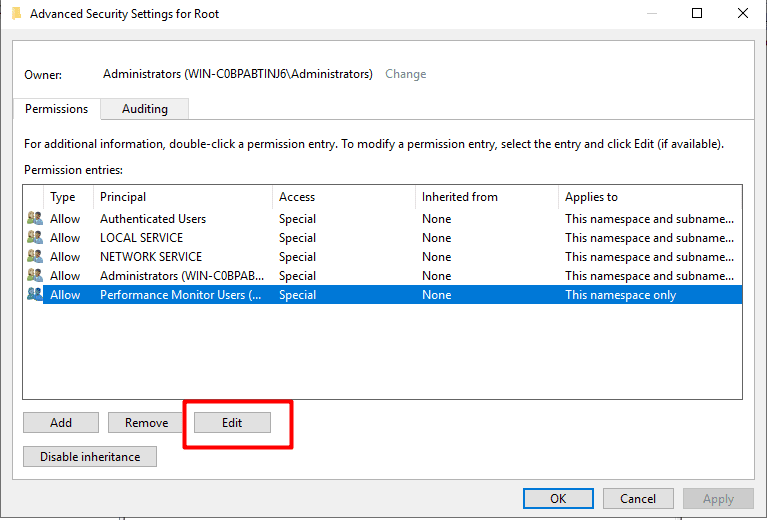Click the folder icon in title bar

16,13
